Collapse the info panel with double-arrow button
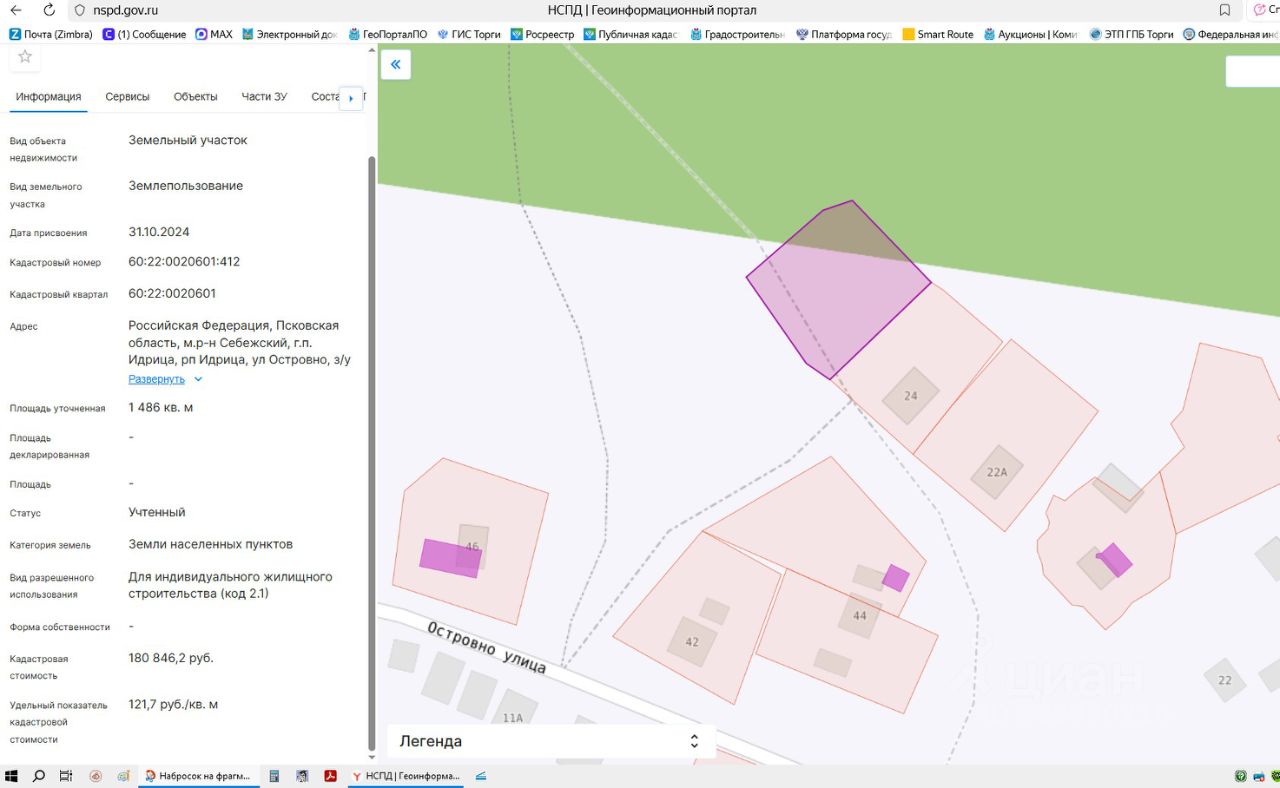Viewport: 1280px width, 788px height. tap(396, 65)
